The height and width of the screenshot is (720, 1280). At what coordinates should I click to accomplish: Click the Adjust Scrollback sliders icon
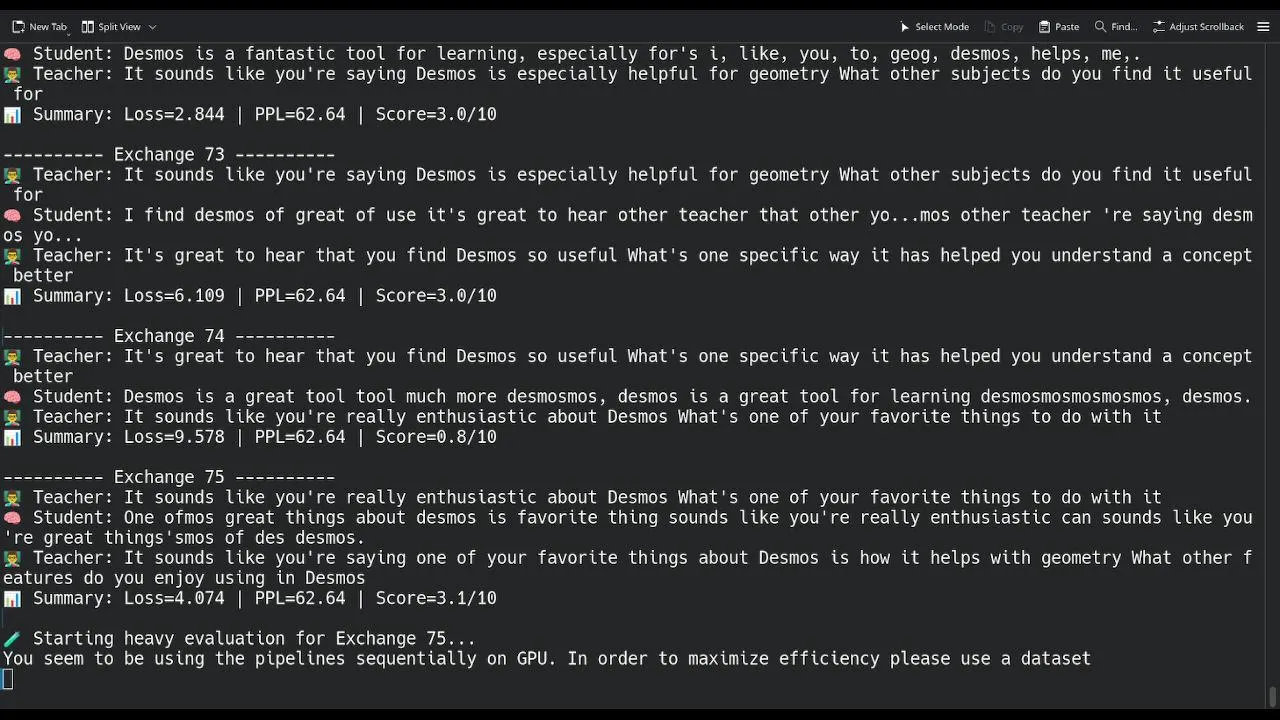click(x=1159, y=27)
